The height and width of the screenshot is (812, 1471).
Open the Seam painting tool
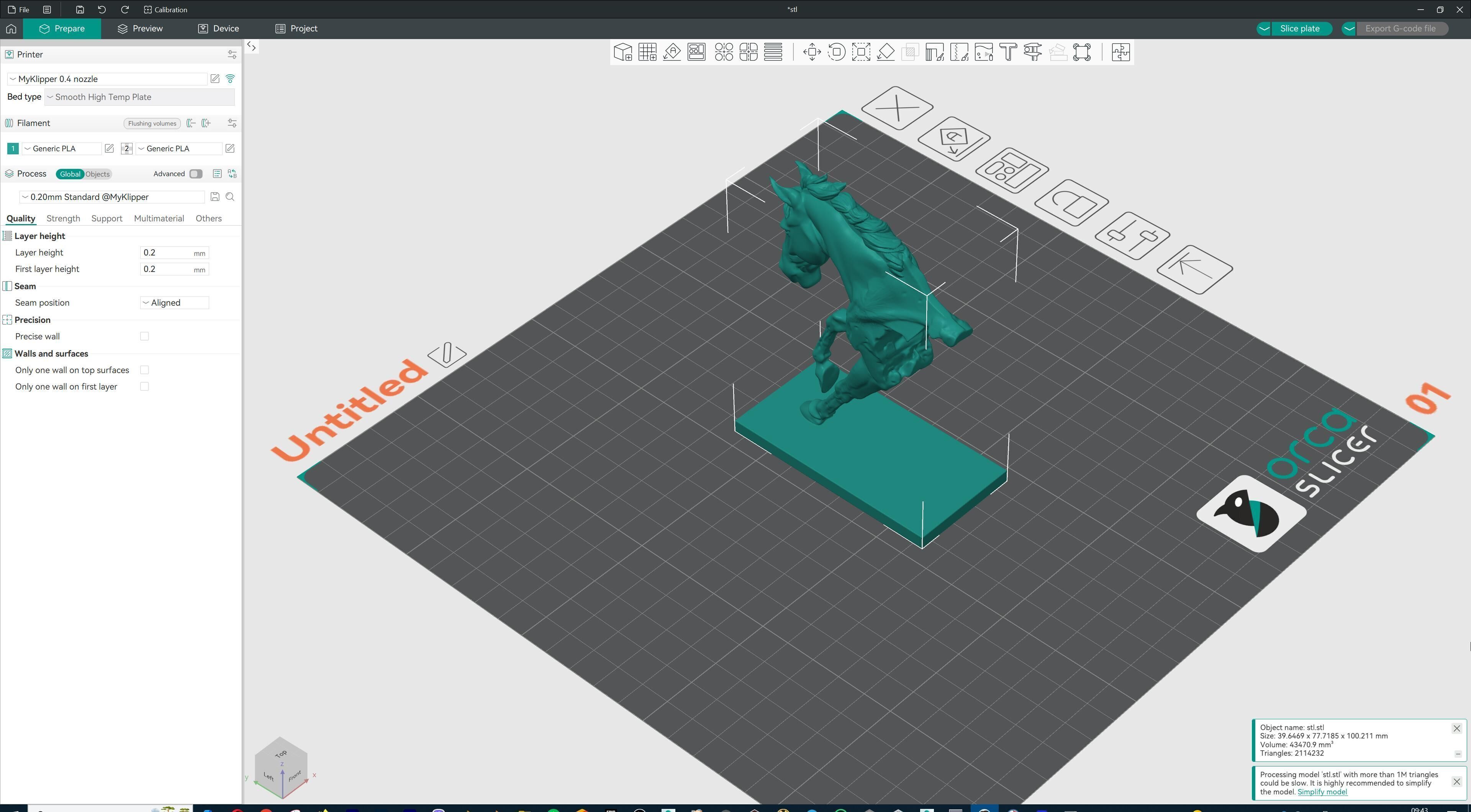(x=959, y=52)
